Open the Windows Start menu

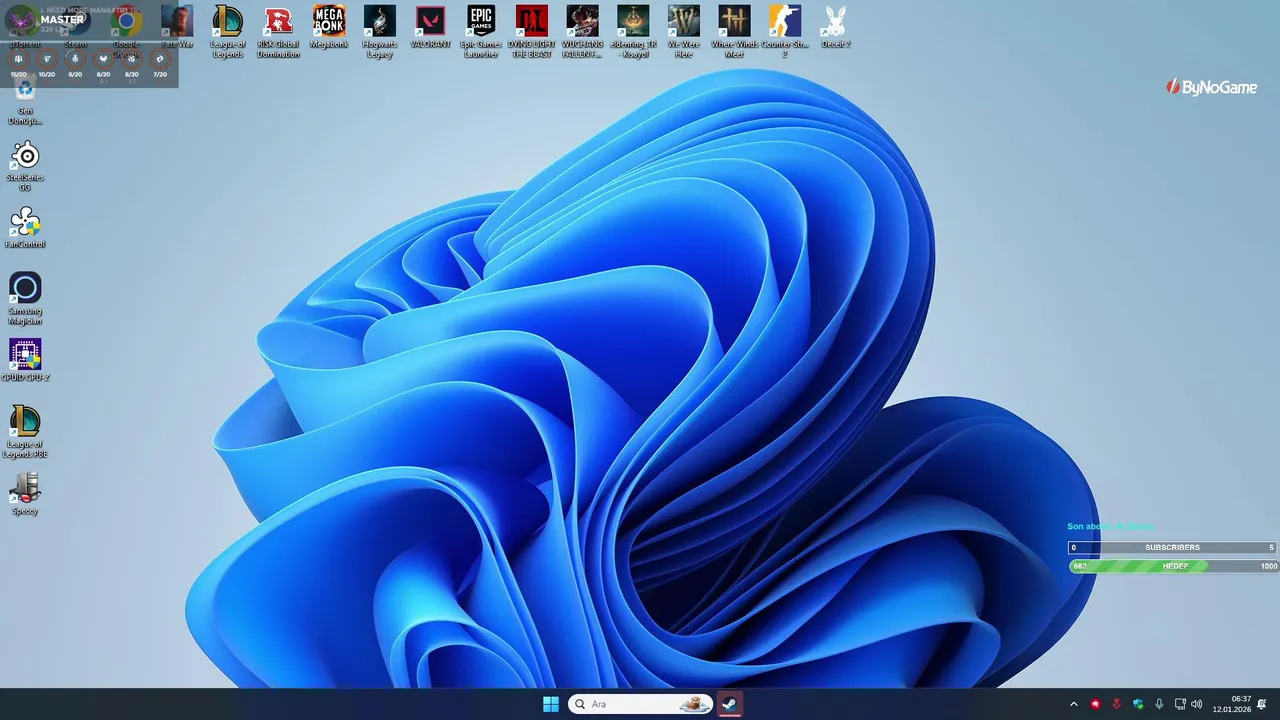pos(551,704)
